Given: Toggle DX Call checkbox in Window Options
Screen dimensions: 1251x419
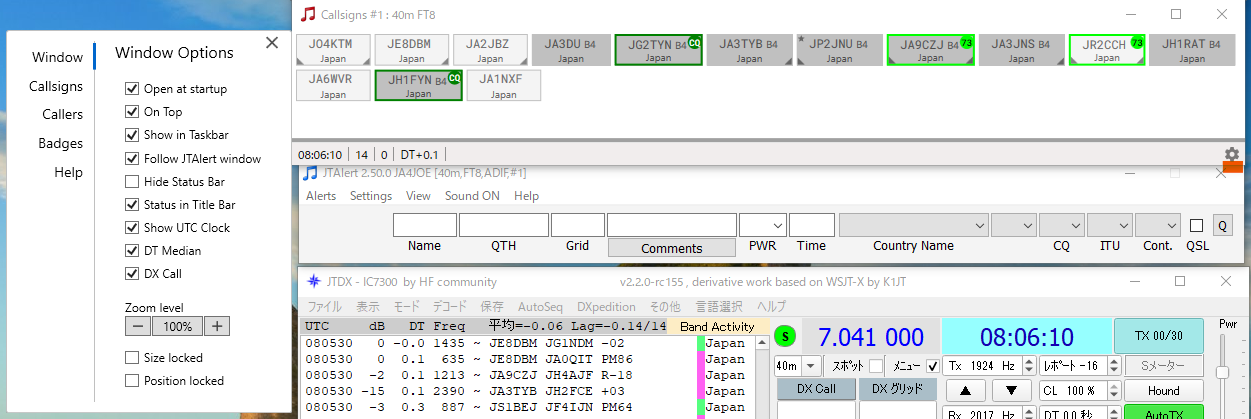Looking at the screenshot, I should [x=132, y=273].
